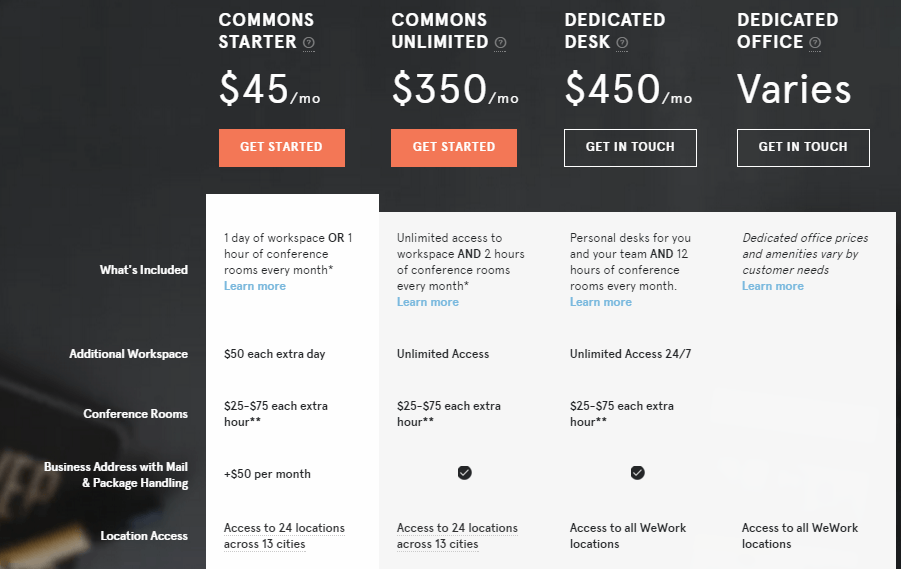Select the Commons Starter plan heading
Image resolution: width=901 pixels, height=569 pixels.
click(266, 31)
